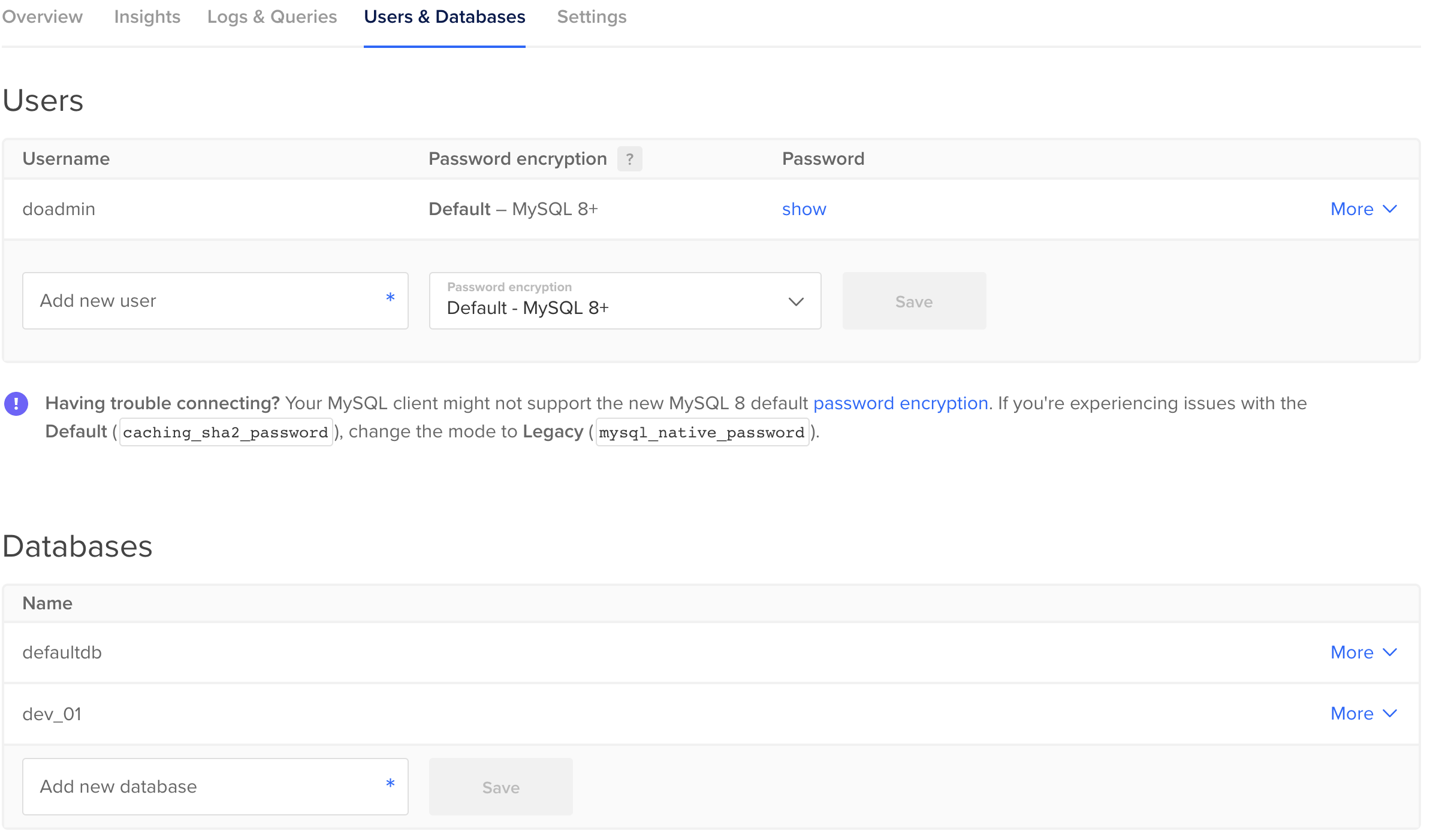Open the Logs & Queries tab
The height and width of the screenshot is (840, 1430).
point(272,17)
